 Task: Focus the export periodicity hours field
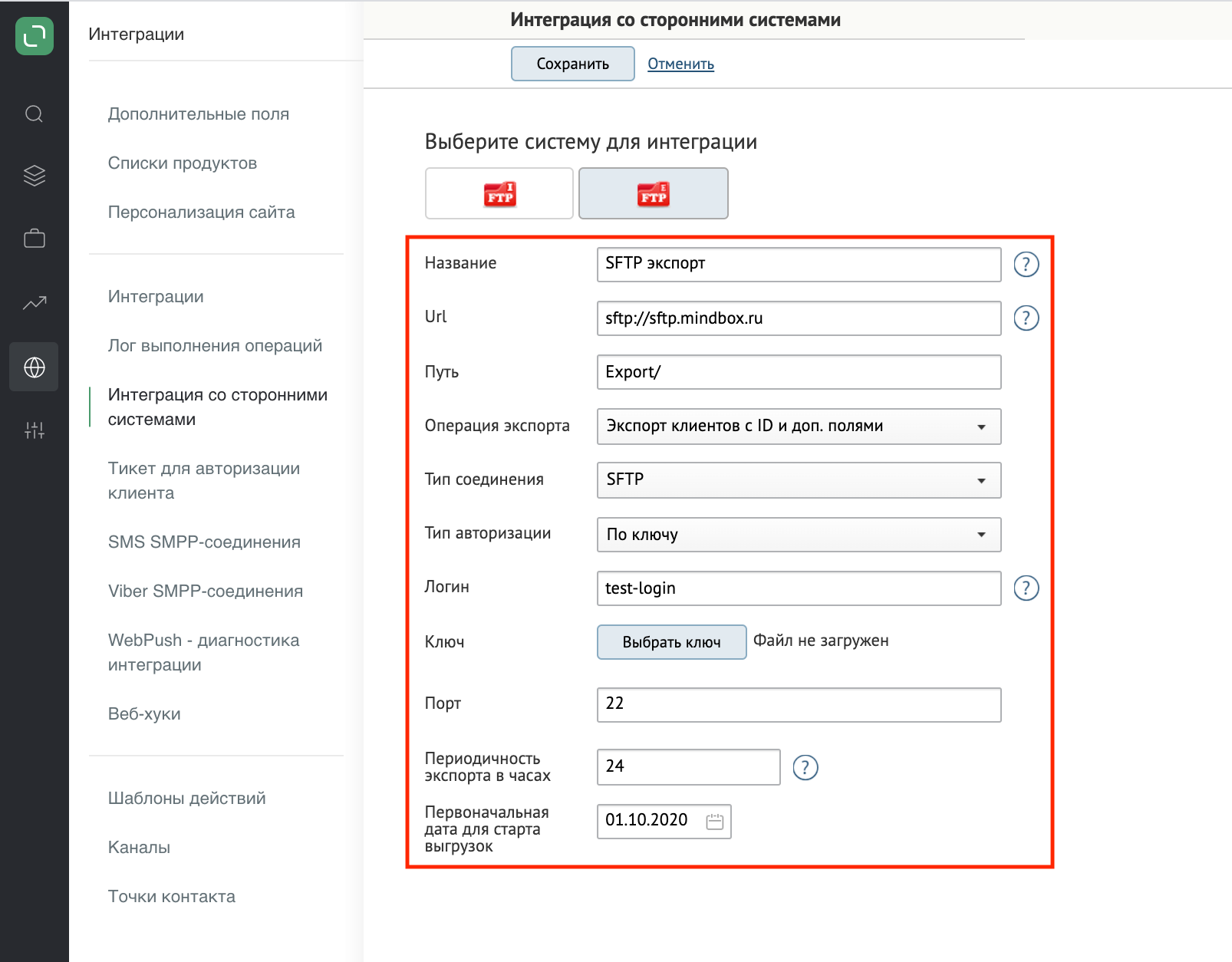point(688,767)
